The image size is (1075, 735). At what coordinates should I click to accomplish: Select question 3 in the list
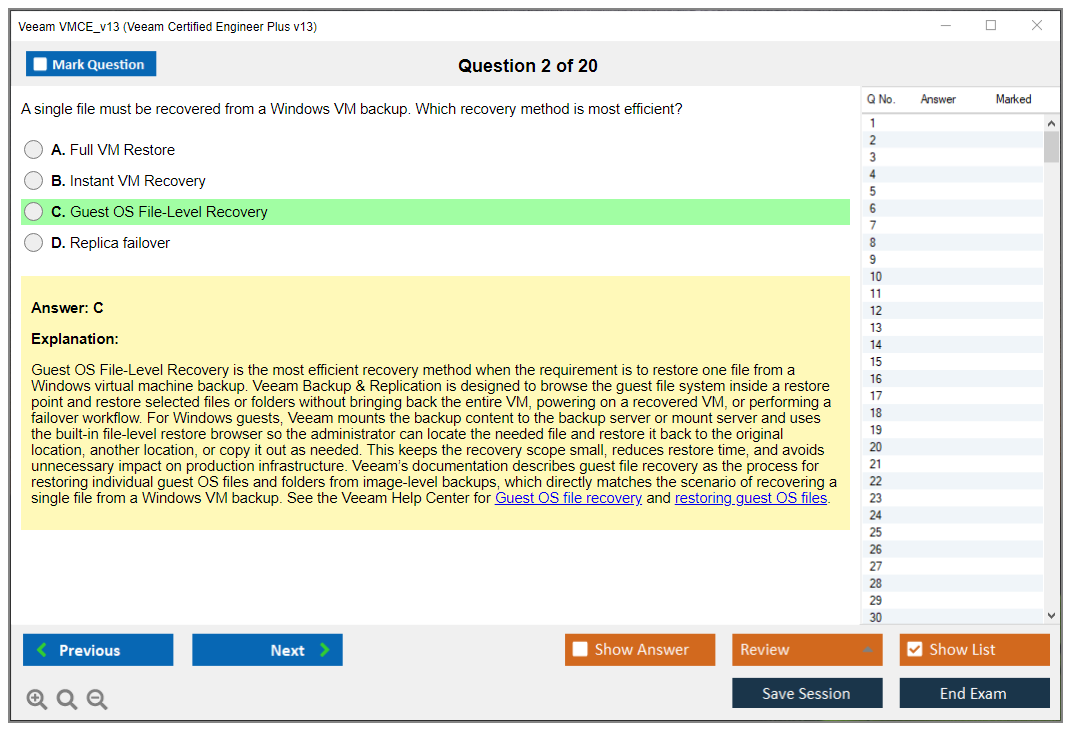tap(952, 157)
